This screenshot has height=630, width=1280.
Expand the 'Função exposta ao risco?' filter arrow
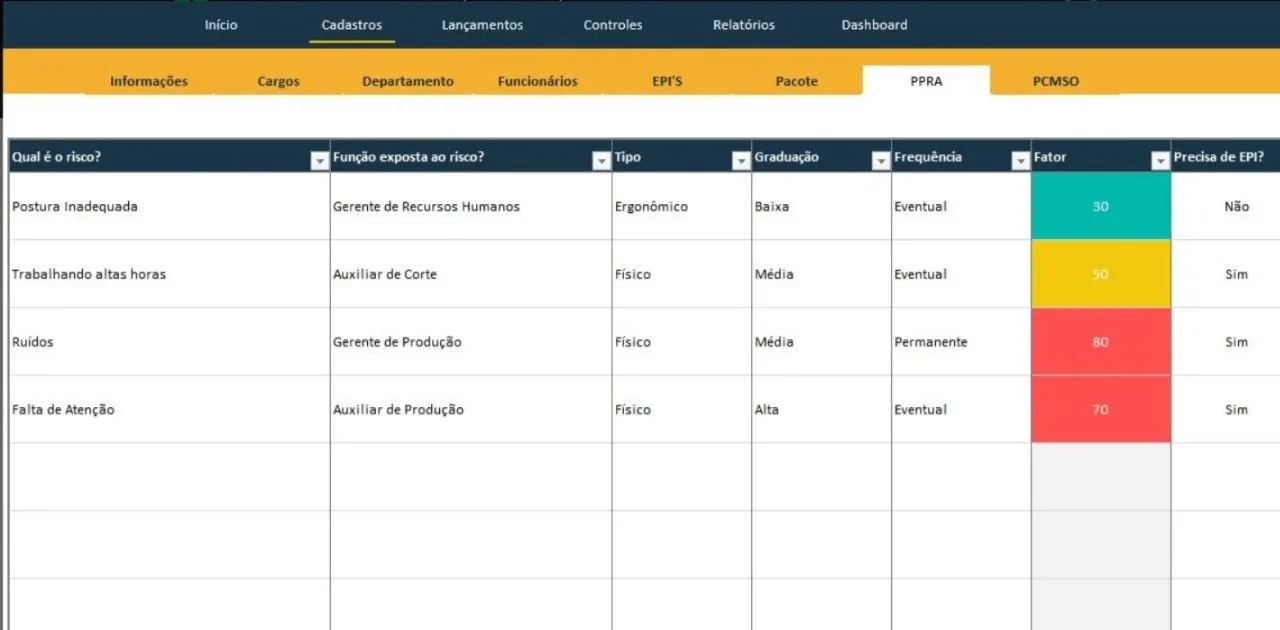coord(601,161)
